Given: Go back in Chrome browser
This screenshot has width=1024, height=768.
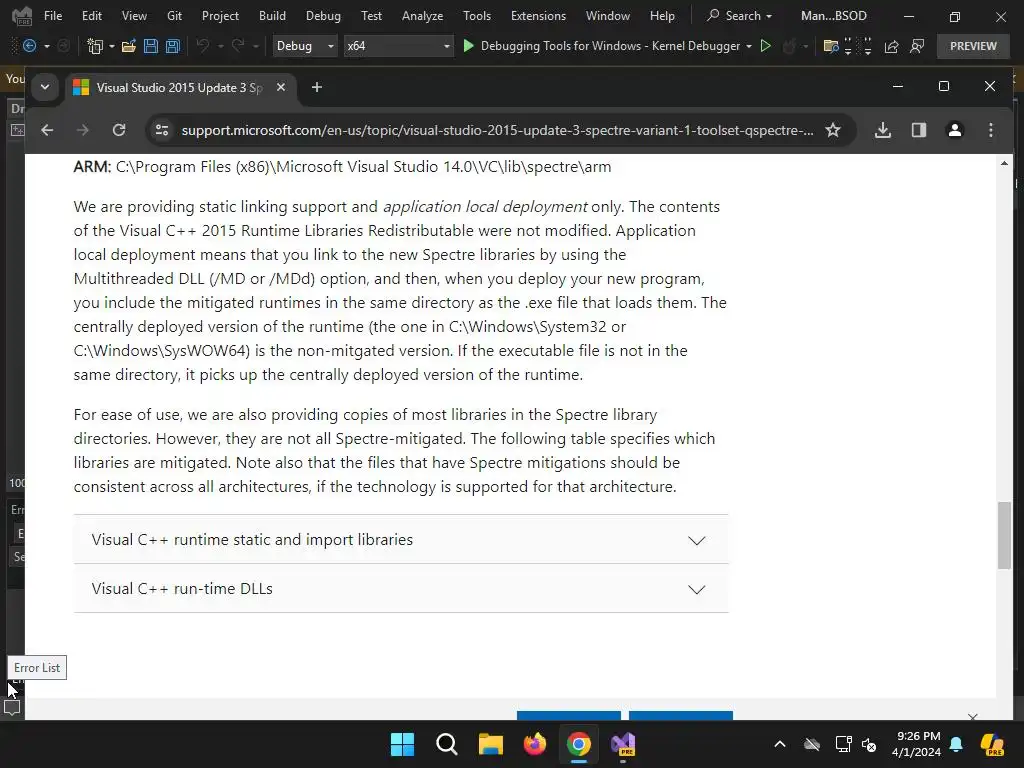Looking at the screenshot, I should [47, 130].
